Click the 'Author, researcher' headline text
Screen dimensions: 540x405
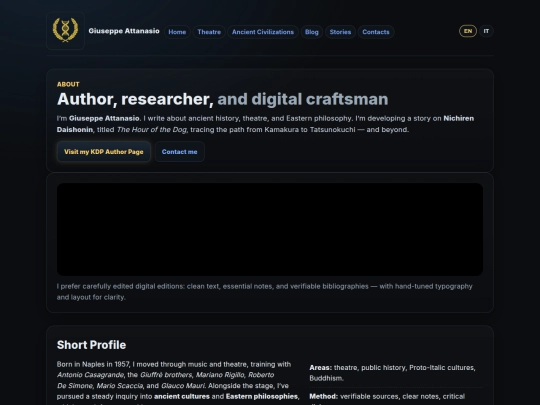(x=135, y=99)
